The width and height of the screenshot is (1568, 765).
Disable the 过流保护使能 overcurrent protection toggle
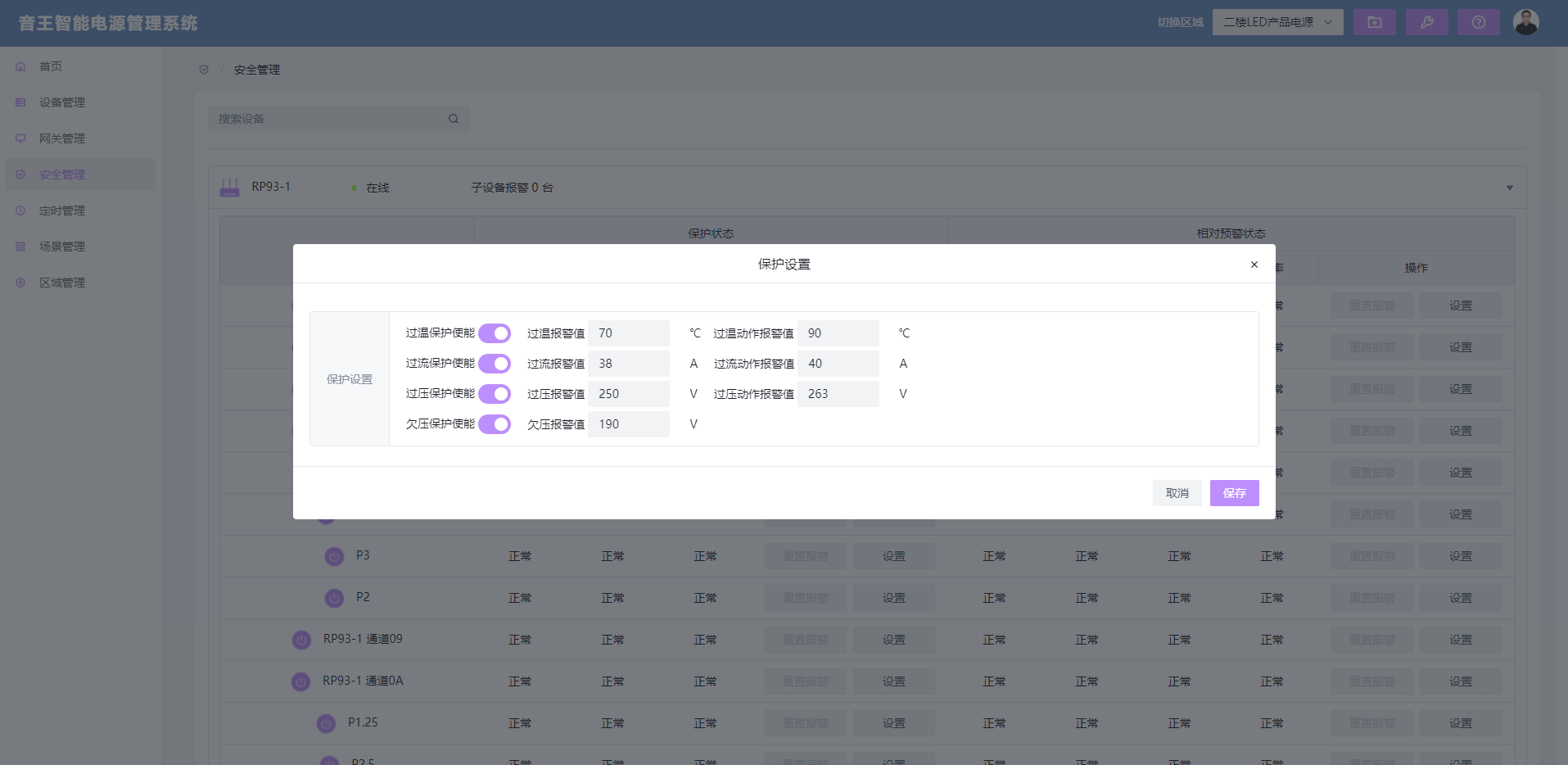(x=495, y=364)
